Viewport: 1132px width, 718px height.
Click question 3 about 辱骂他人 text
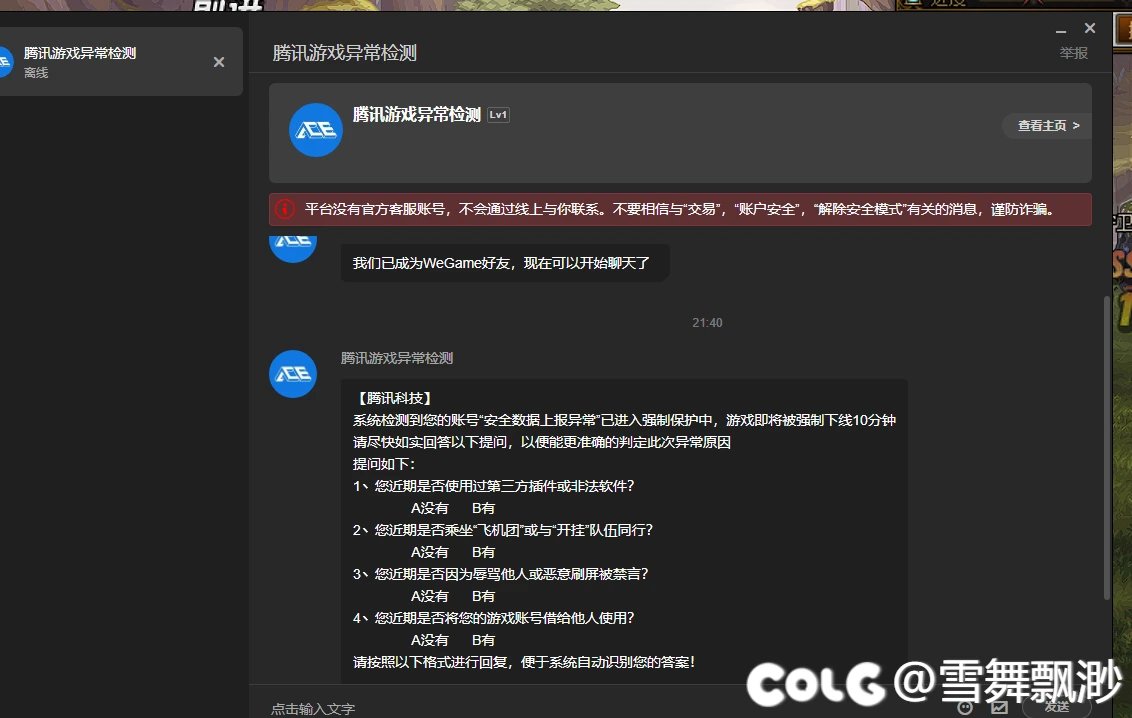coord(501,574)
